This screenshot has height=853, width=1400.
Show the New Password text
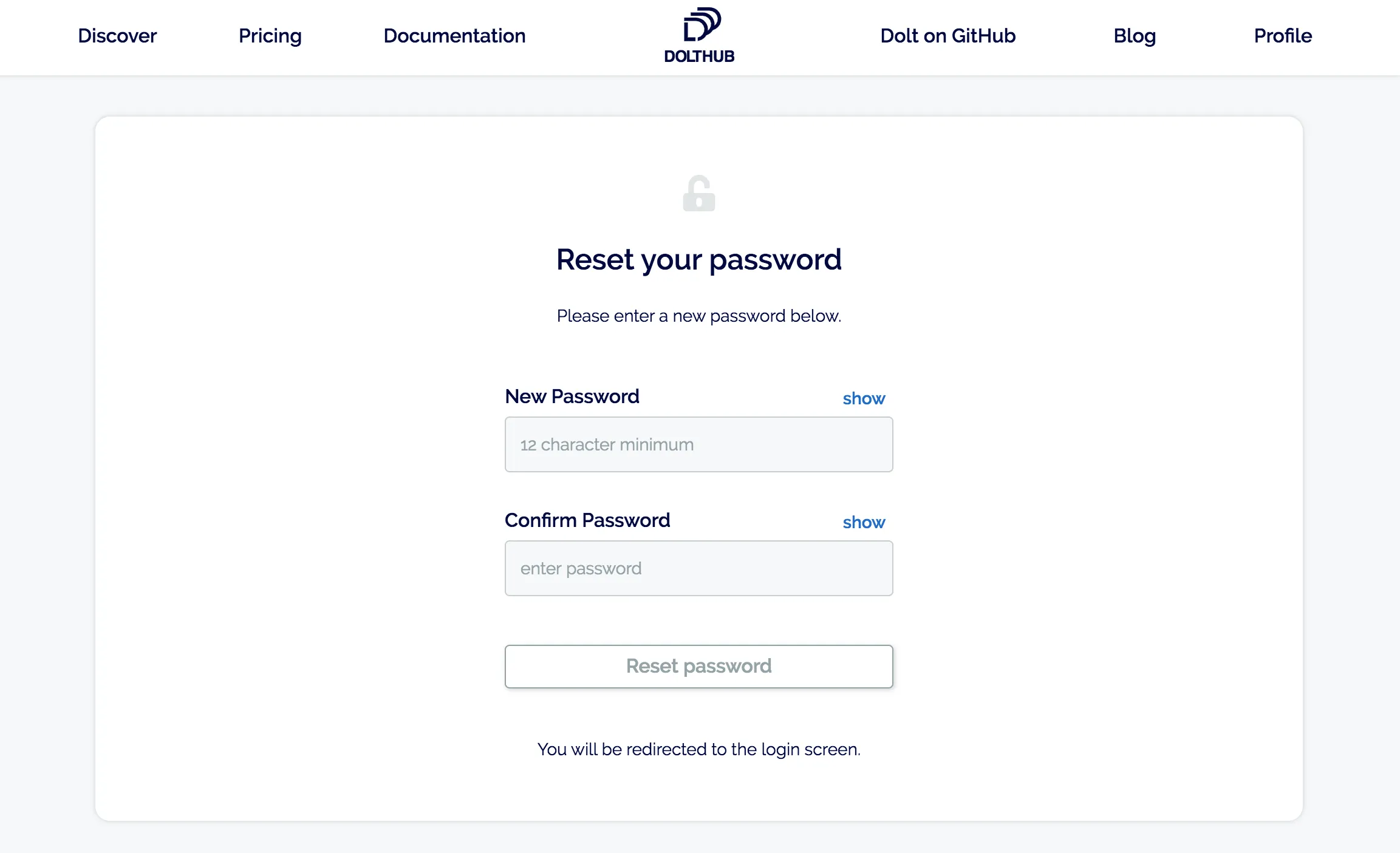[x=864, y=398]
